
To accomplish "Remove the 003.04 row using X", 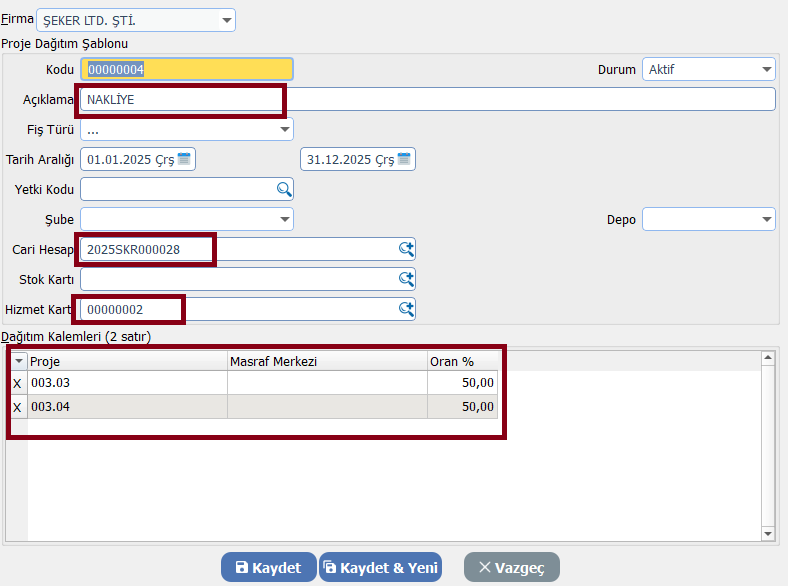I will [x=17, y=407].
